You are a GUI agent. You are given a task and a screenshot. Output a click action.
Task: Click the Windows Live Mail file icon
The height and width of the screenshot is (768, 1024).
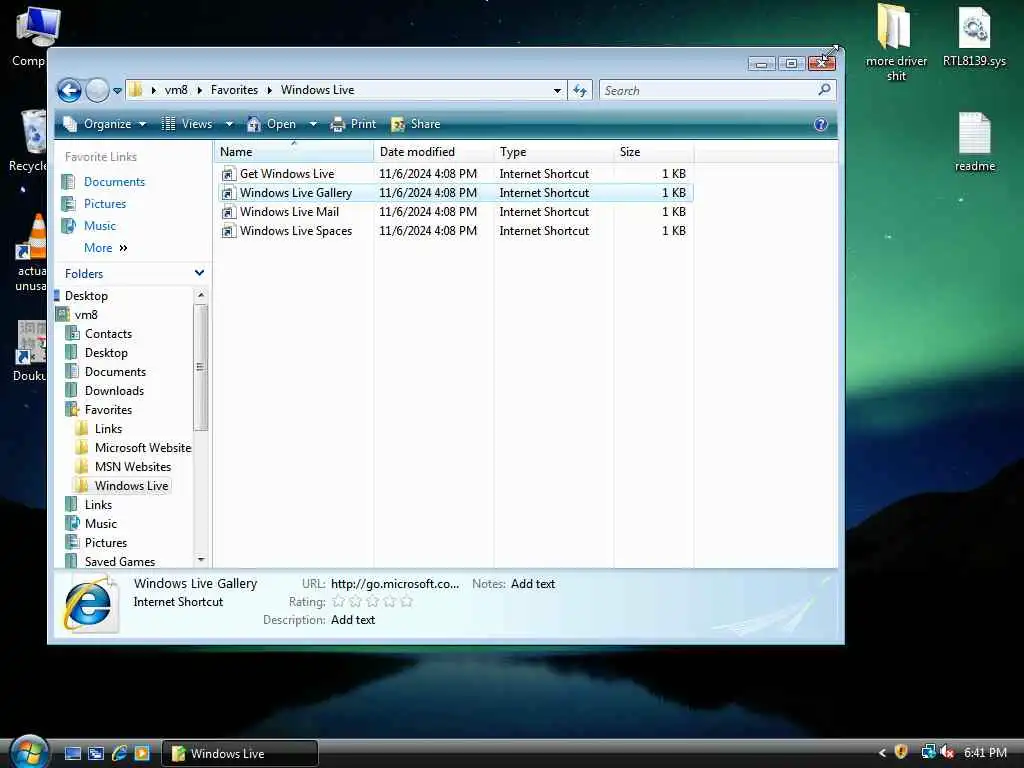coord(228,212)
